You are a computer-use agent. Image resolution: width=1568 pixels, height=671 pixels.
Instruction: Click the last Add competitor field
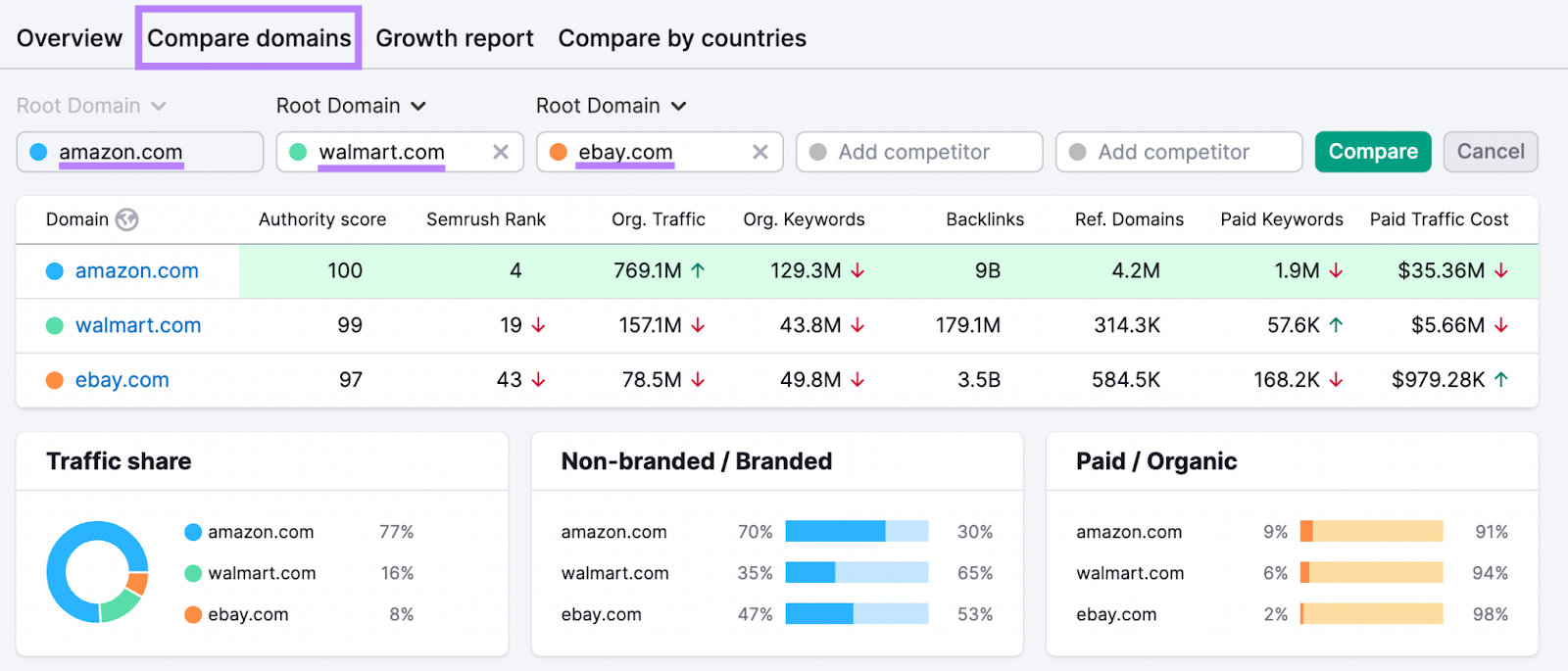point(1179,152)
